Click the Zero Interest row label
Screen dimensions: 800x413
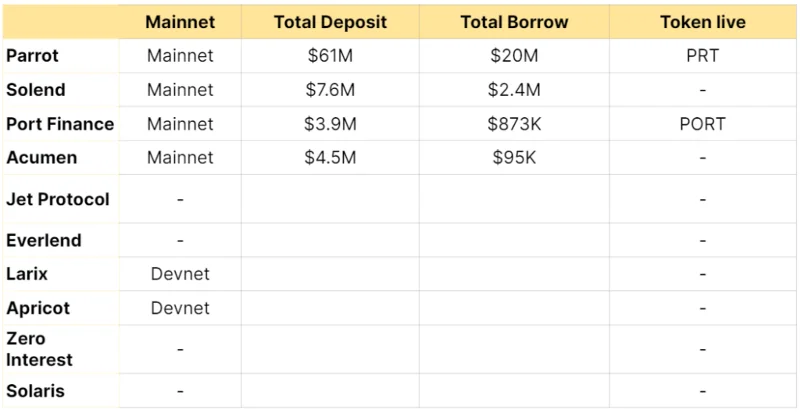pyautogui.click(x=39, y=349)
